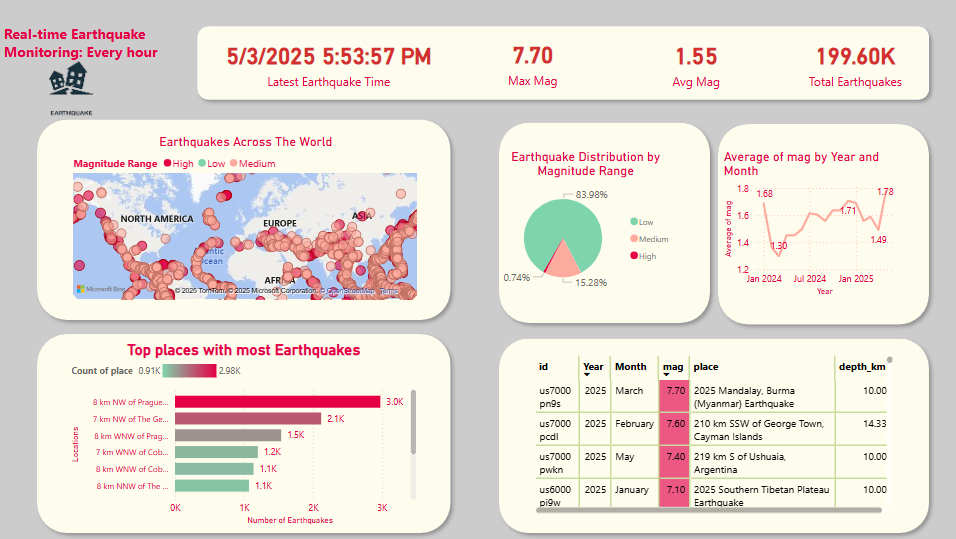This screenshot has height=539, width=956.
Task: Click the table horizontal scrollbar
Action: [x=708, y=510]
